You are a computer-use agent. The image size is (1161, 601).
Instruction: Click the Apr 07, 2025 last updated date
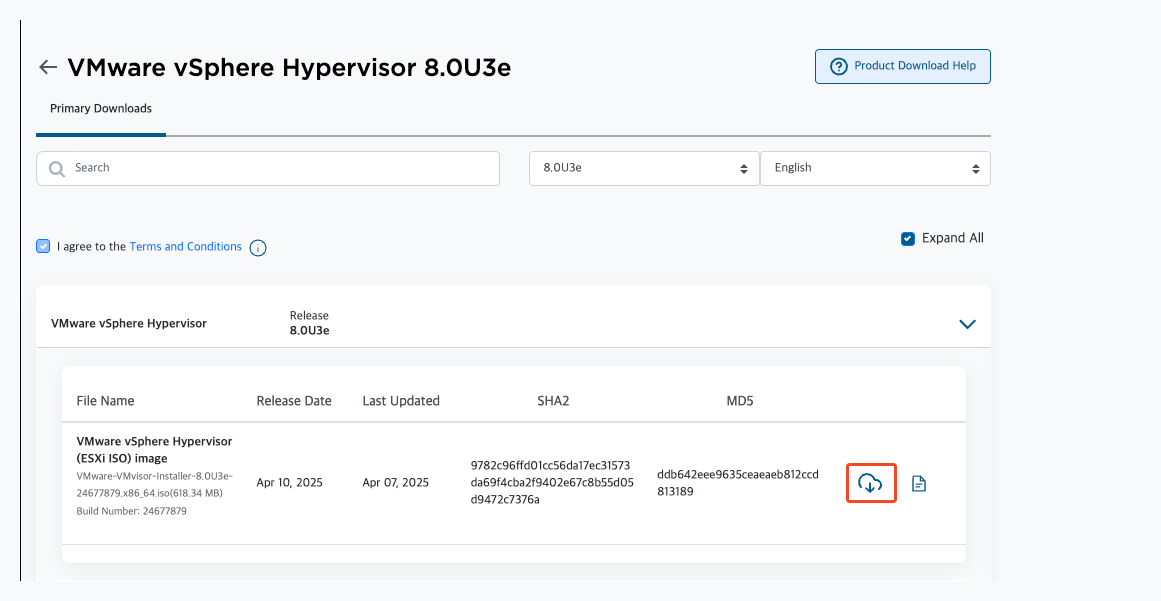click(x=395, y=483)
